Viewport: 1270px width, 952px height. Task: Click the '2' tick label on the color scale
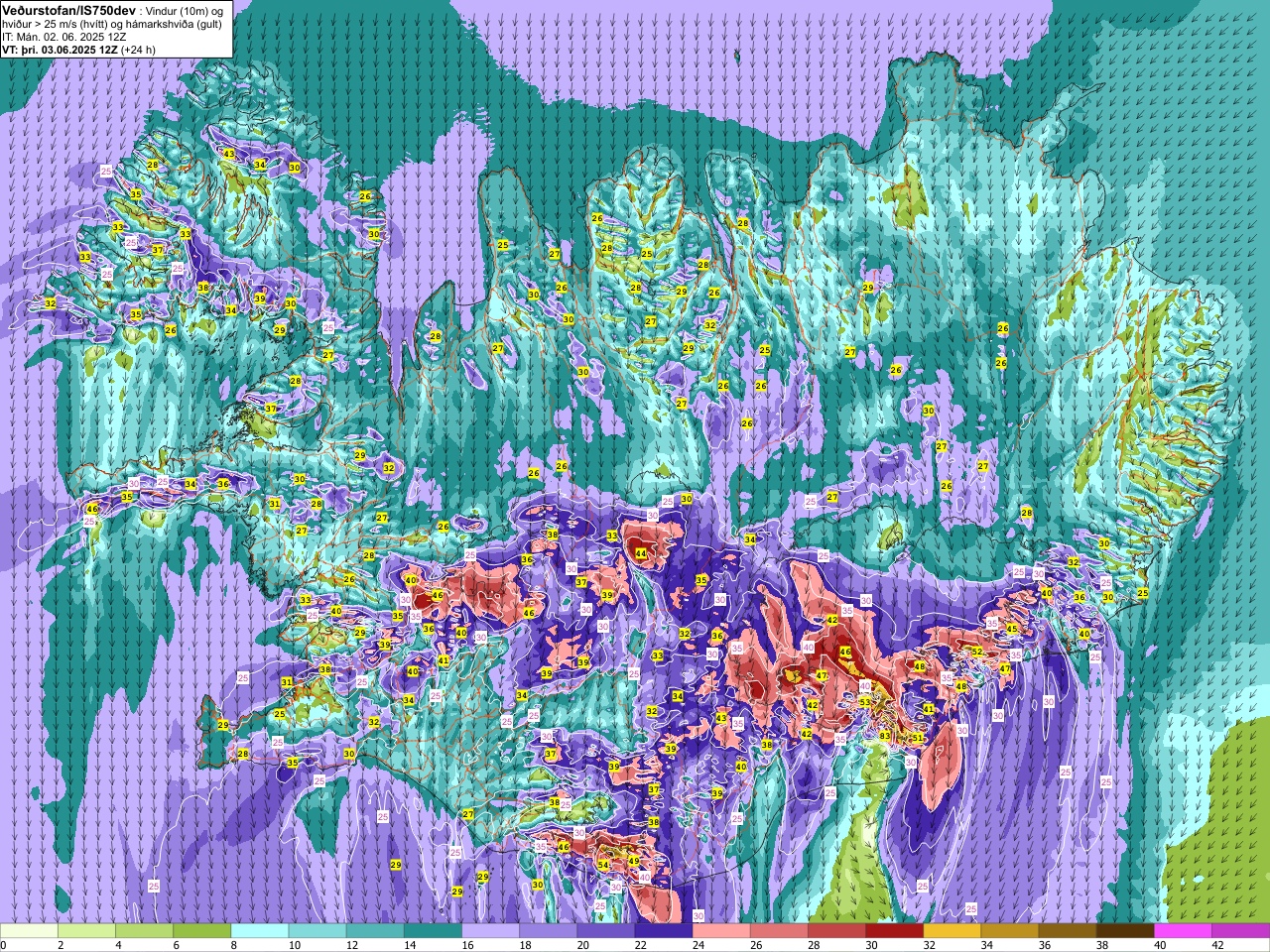coord(61,945)
